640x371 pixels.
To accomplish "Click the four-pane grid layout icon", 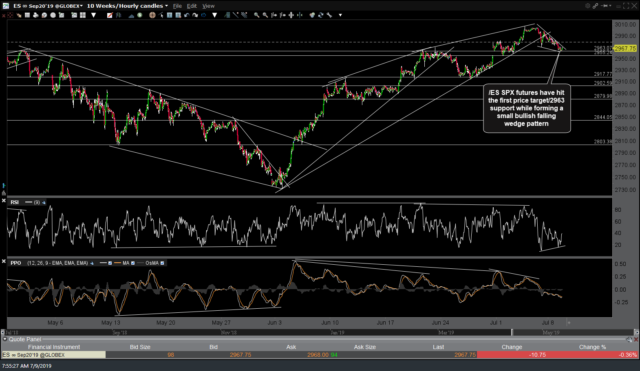I will click(x=82, y=15).
